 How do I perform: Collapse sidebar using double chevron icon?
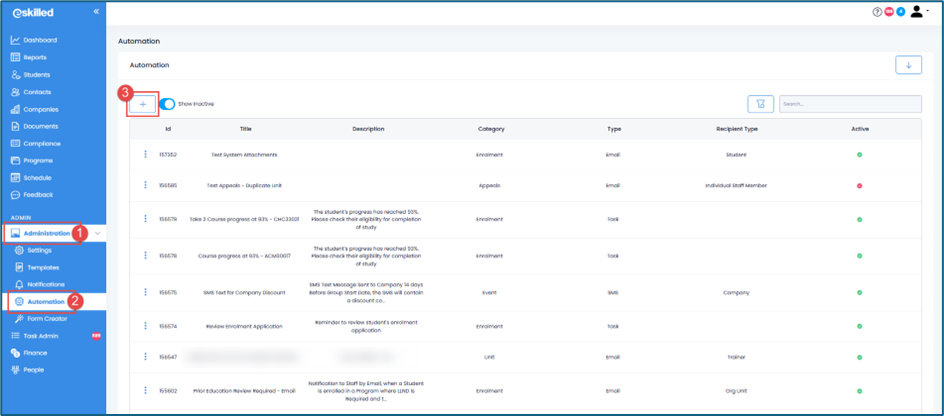[x=96, y=12]
